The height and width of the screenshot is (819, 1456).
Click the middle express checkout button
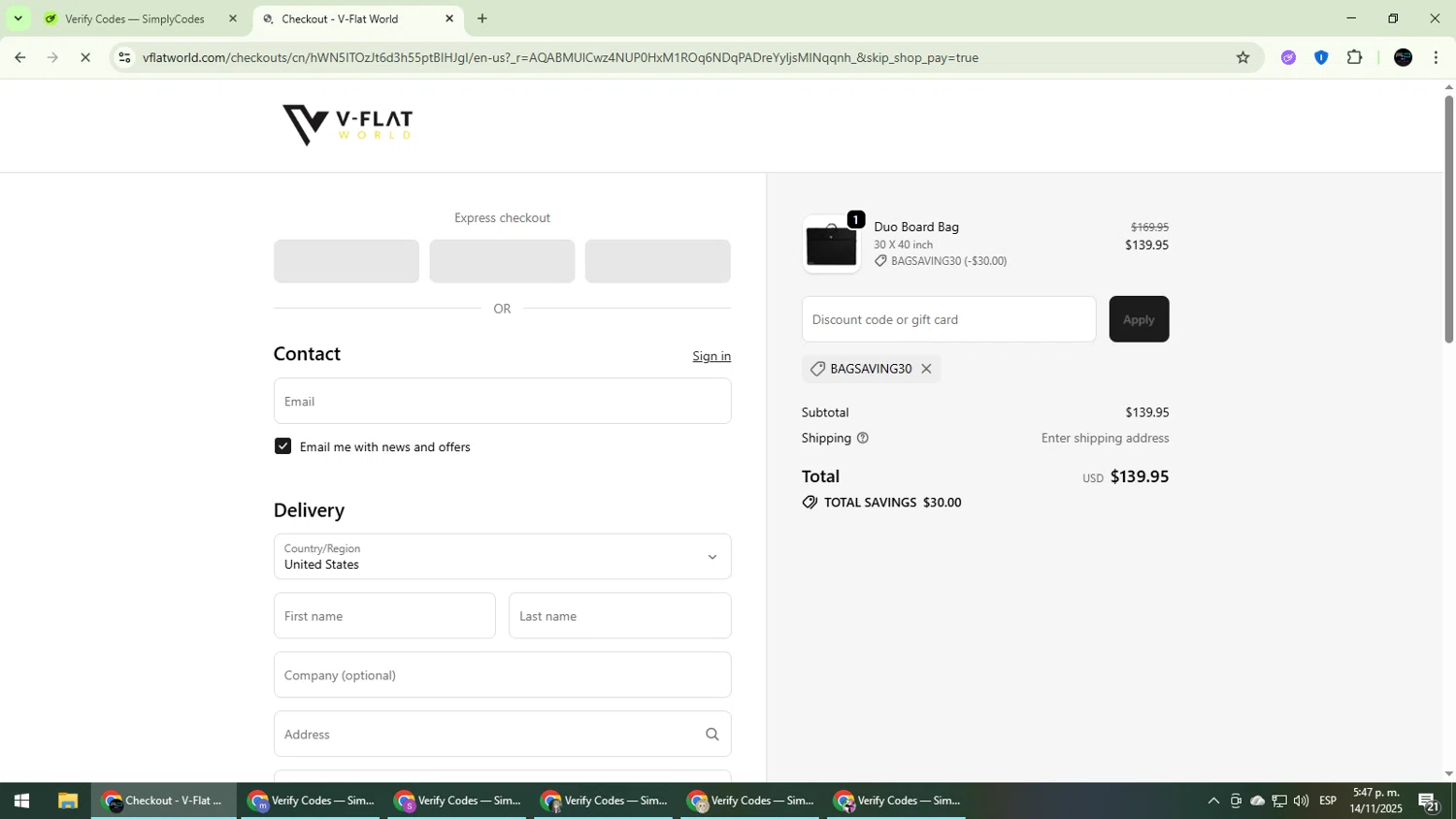click(x=502, y=261)
